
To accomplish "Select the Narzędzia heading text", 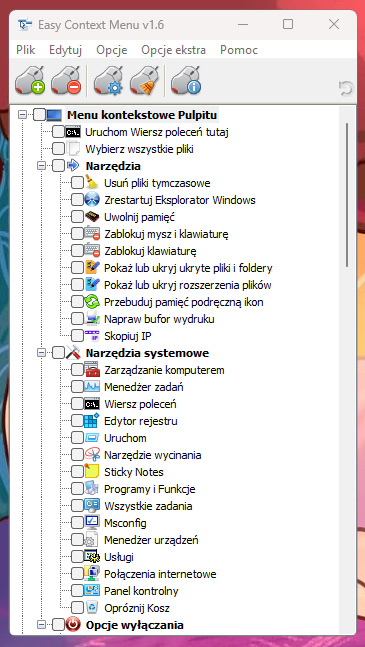I will coord(113,166).
